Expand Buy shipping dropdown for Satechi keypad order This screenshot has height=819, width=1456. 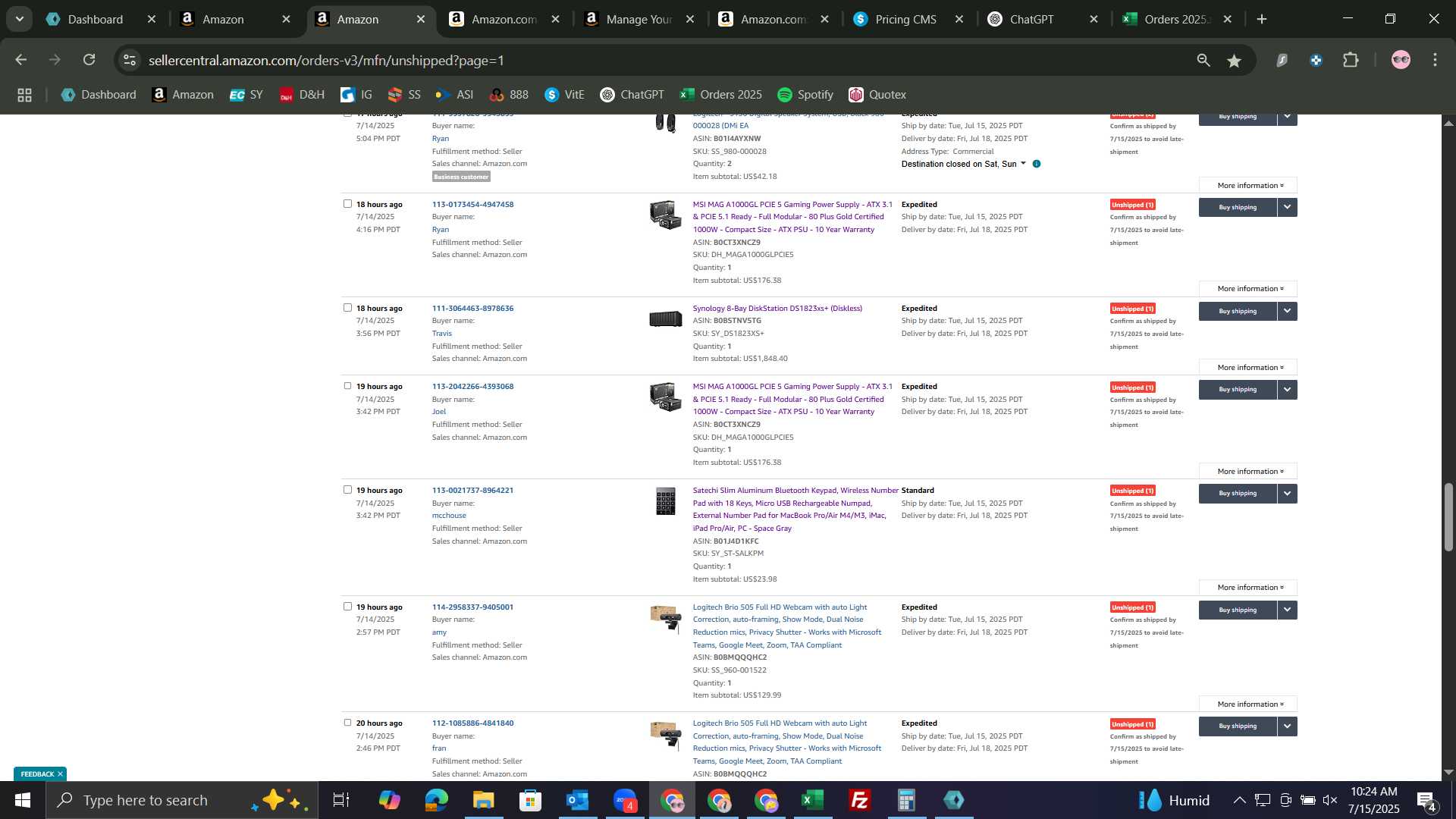[1287, 494]
